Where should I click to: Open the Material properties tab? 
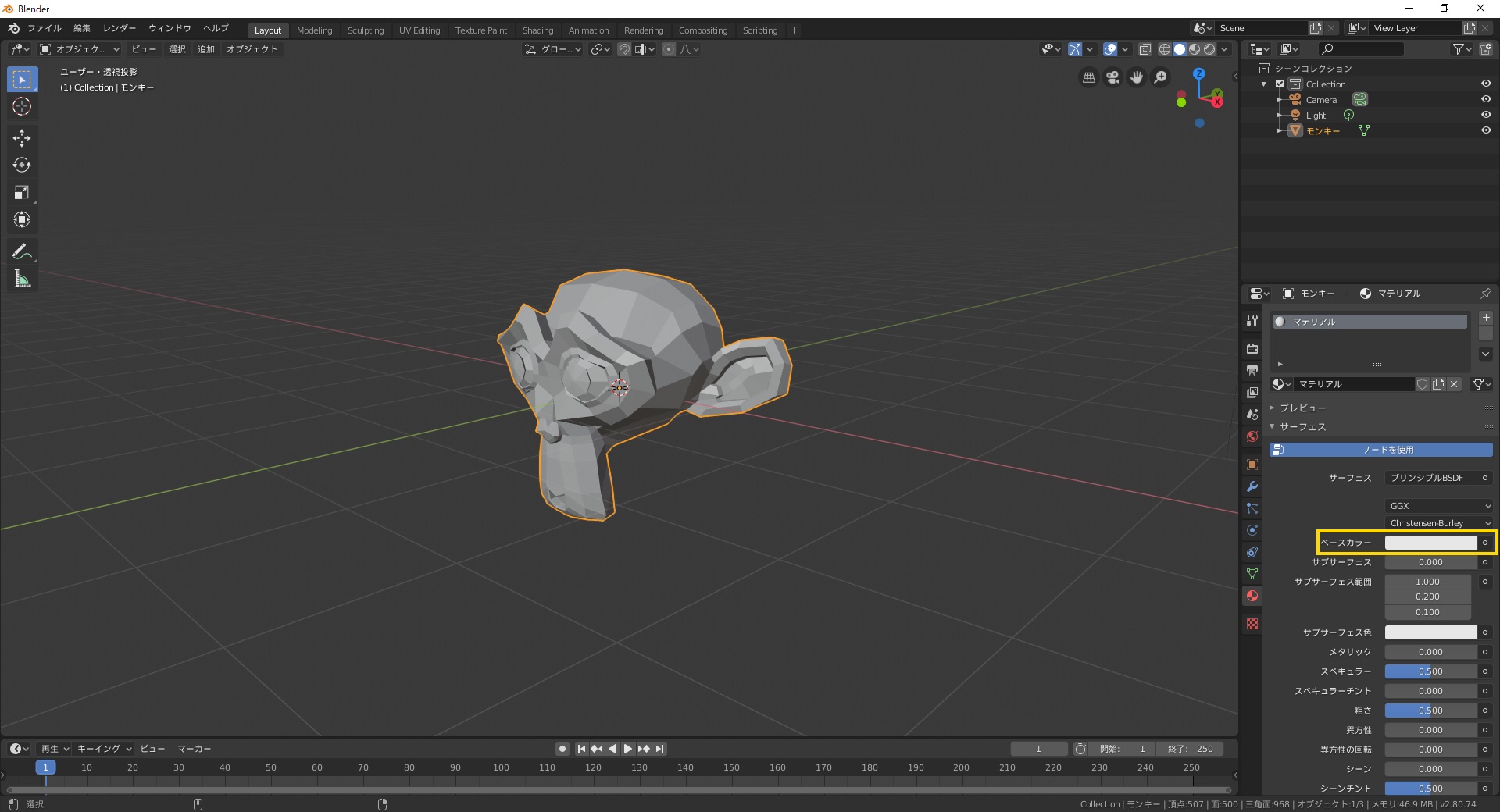pyautogui.click(x=1252, y=596)
